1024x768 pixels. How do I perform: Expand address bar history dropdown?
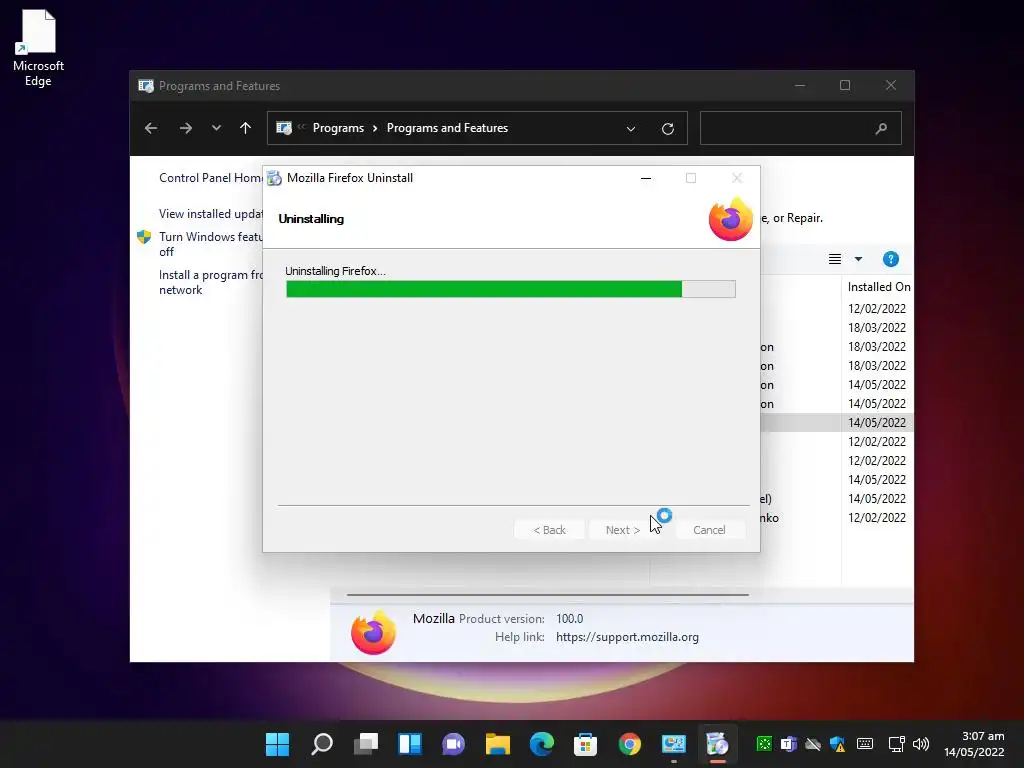(x=631, y=129)
